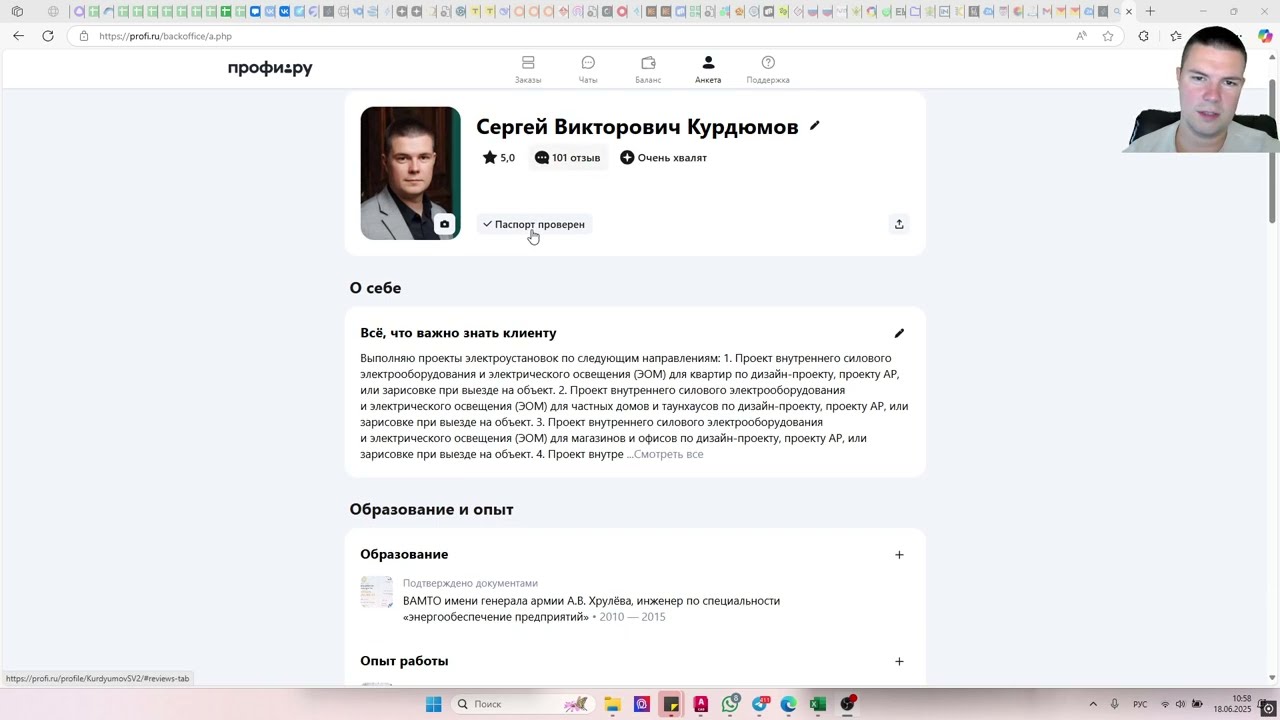Click the Паспорт проверен badge
This screenshot has height=720, width=1280.
tap(534, 224)
